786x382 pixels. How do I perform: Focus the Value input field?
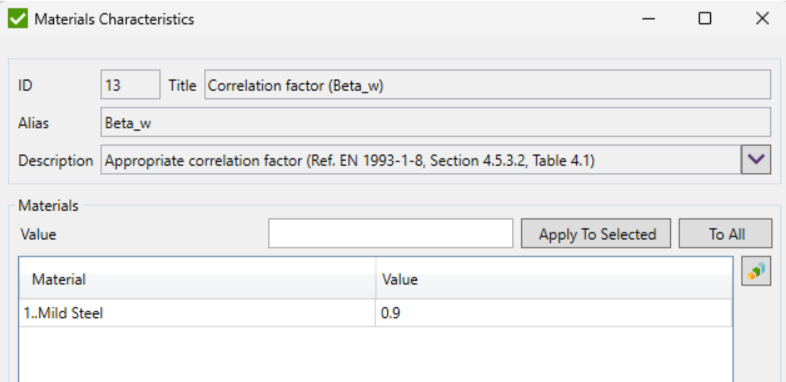pyautogui.click(x=390, y=234)
